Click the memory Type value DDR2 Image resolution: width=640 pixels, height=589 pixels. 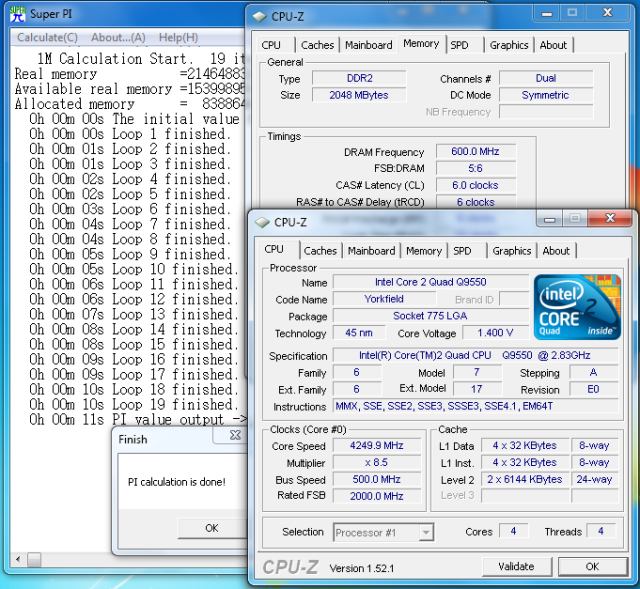[x=359, y=78]
